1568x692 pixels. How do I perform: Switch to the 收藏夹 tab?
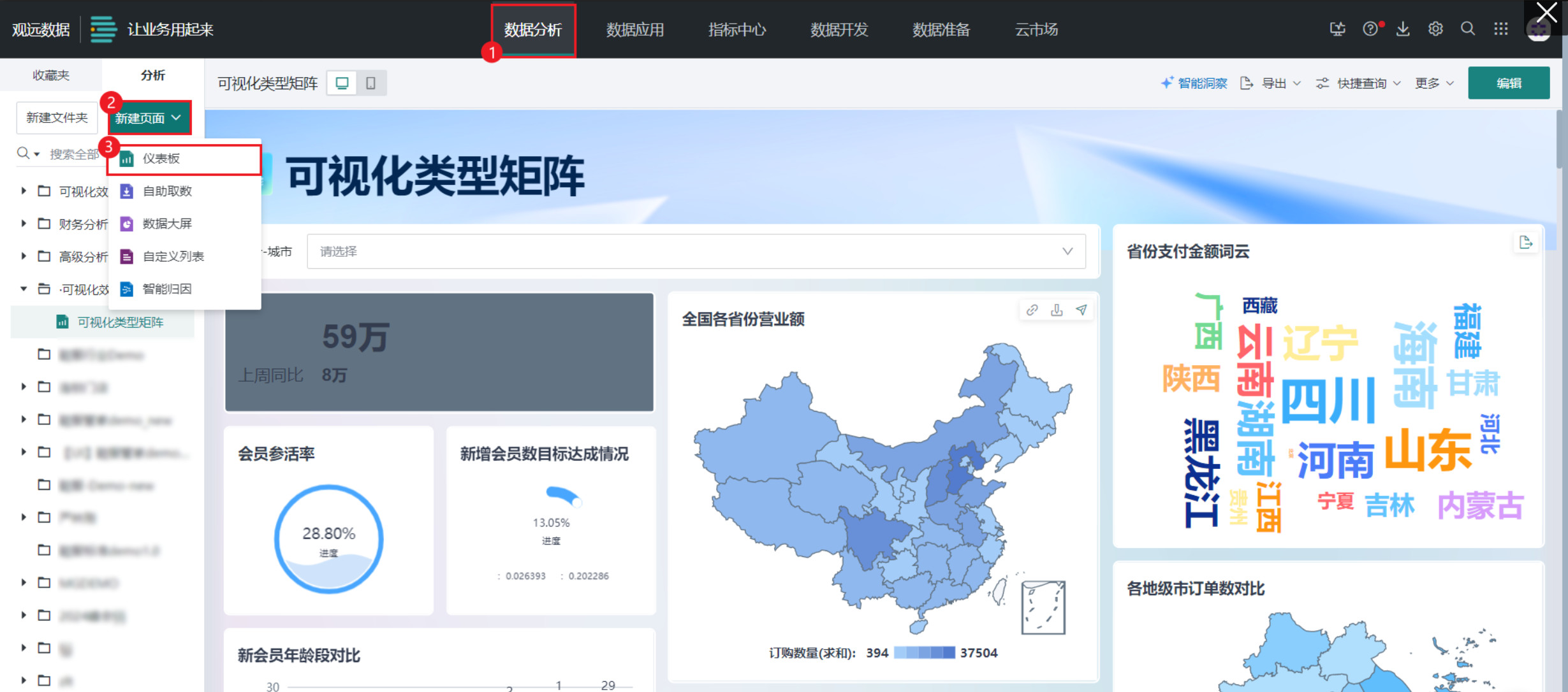(51, 75)
